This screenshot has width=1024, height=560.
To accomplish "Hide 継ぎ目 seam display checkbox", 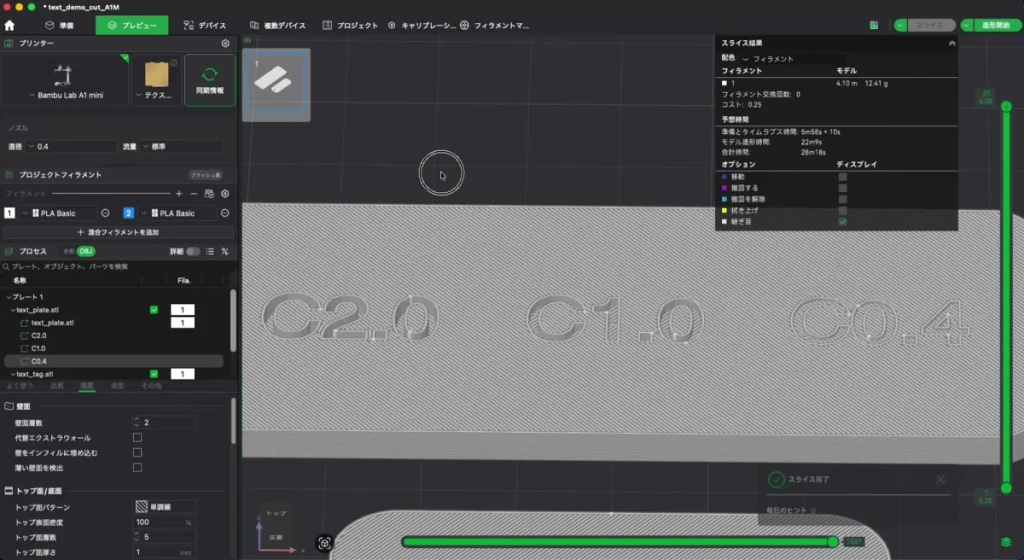I will pos(842,222).
